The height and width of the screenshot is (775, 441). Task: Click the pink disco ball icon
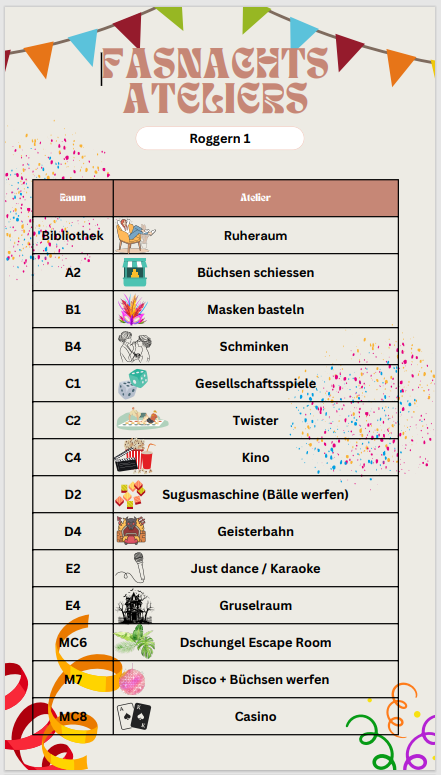tap(132, 680)
